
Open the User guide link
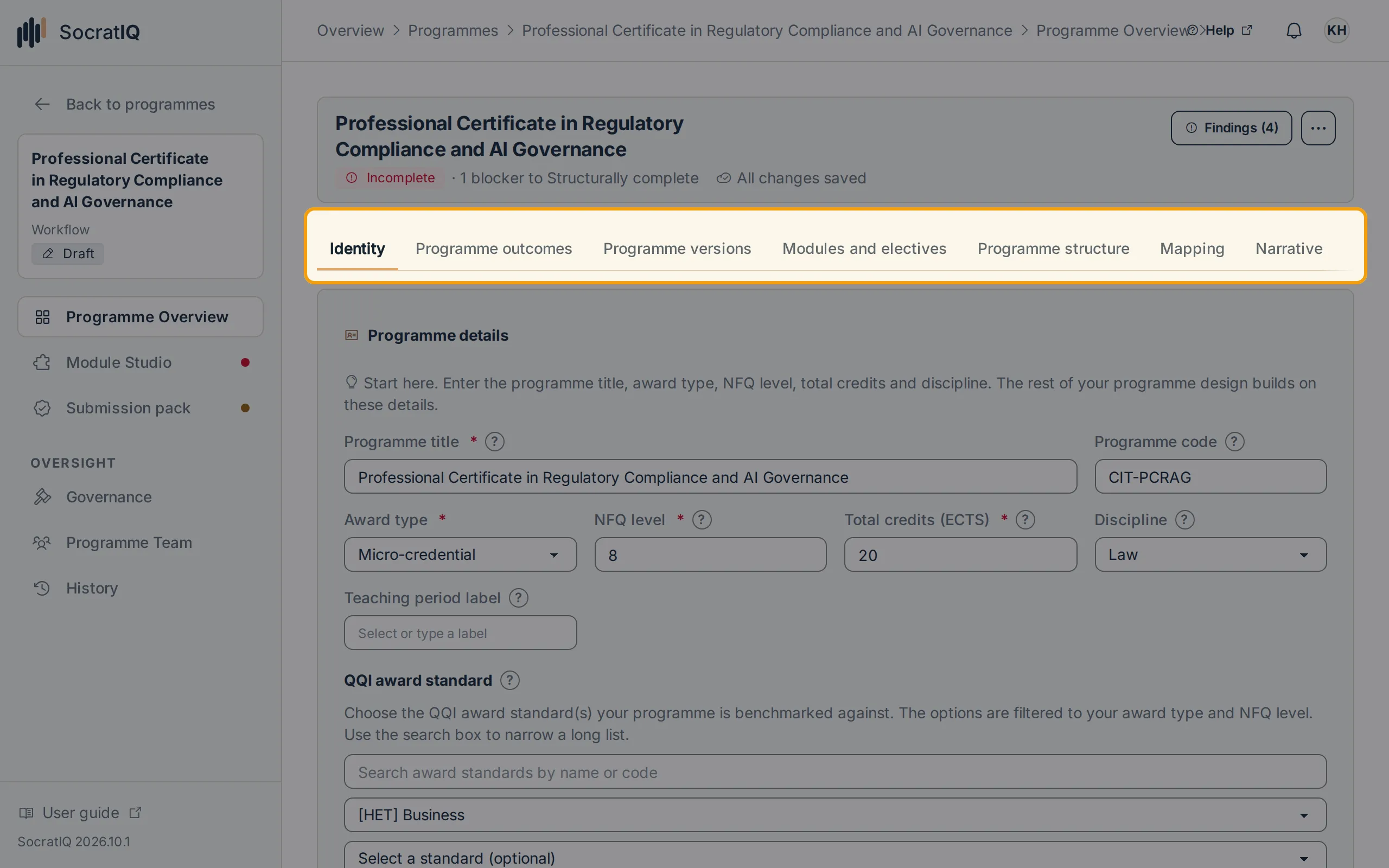click(x=80, y=813)
